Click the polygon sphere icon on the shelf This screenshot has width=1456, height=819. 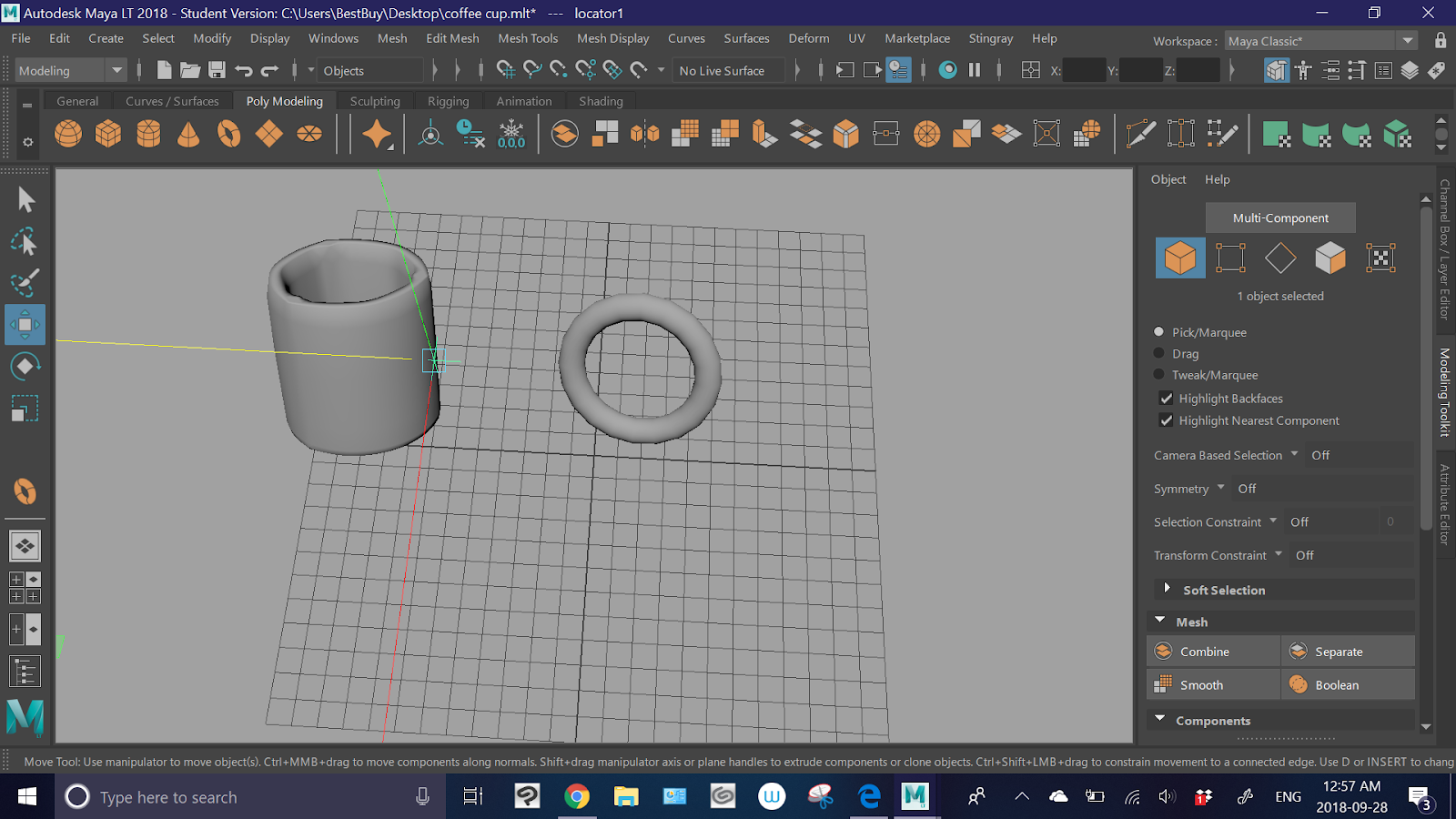[68, 134]
